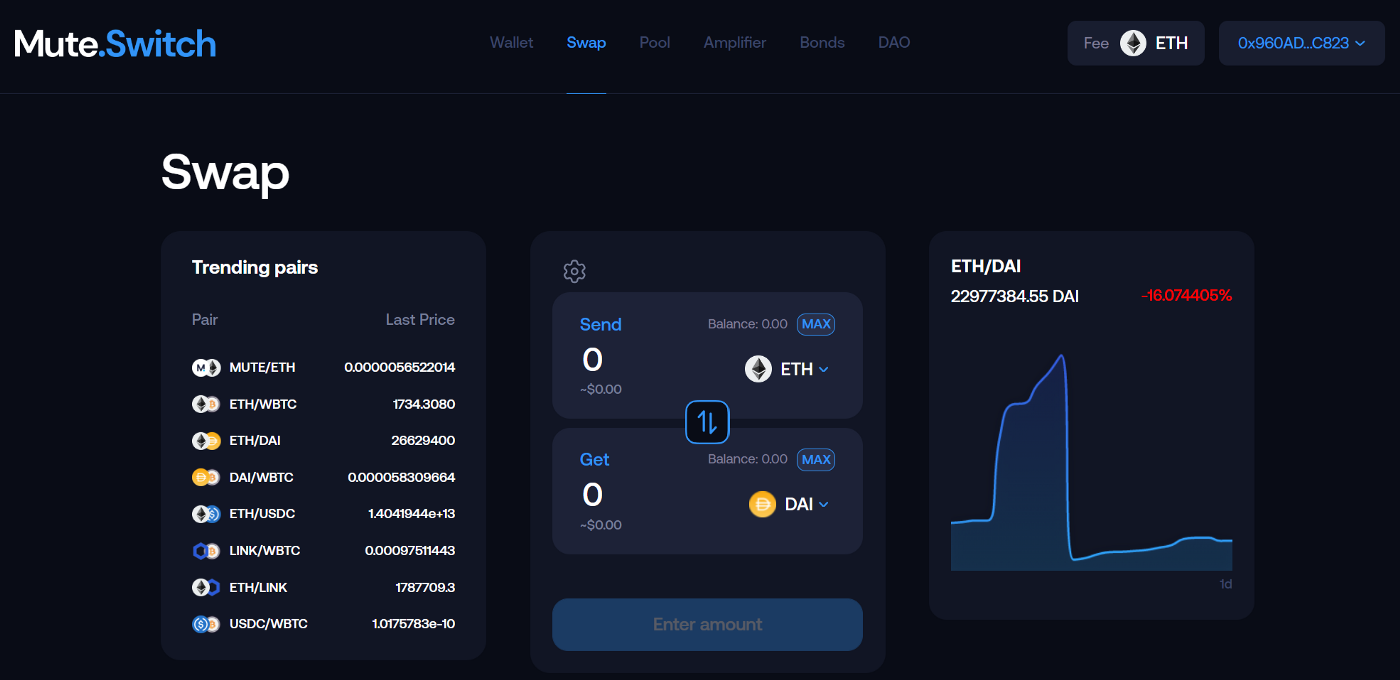The height and width of the screenshot is (680, 1400).
Task: Click the LINK/WBTC pair icon
Action: coord(206,551)
